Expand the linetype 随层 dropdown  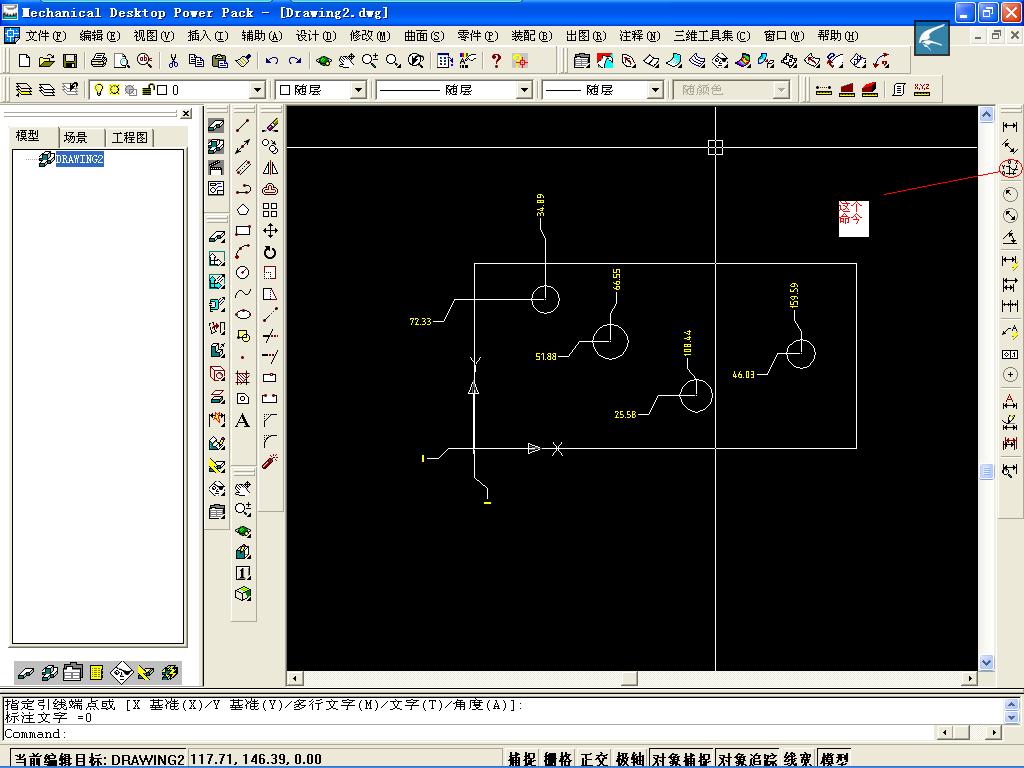tap(524, 89)
